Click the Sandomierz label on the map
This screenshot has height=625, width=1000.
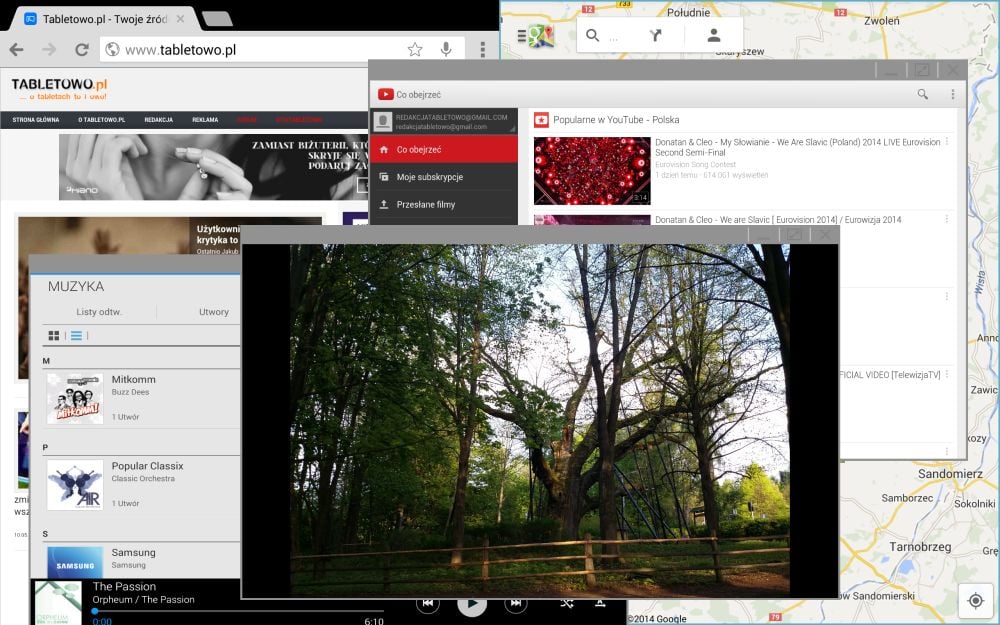click(x=950, y=474)
